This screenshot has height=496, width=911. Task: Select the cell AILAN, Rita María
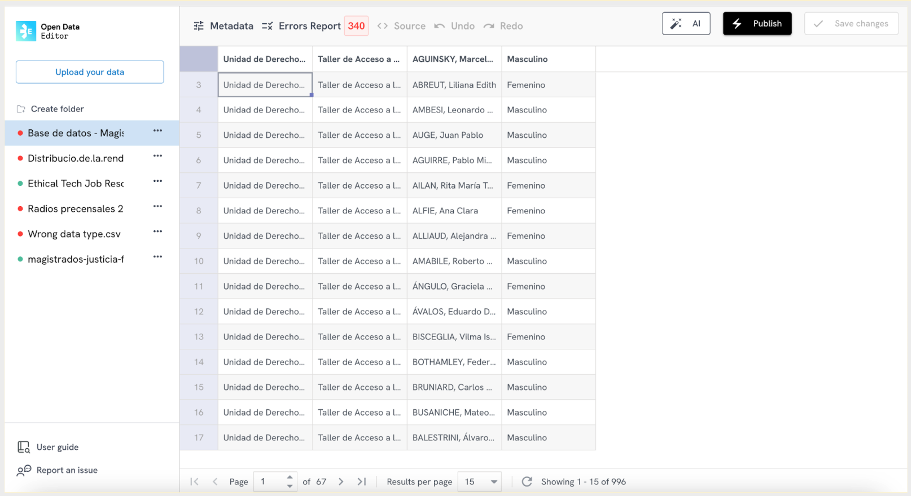click(x=454, y=185)
